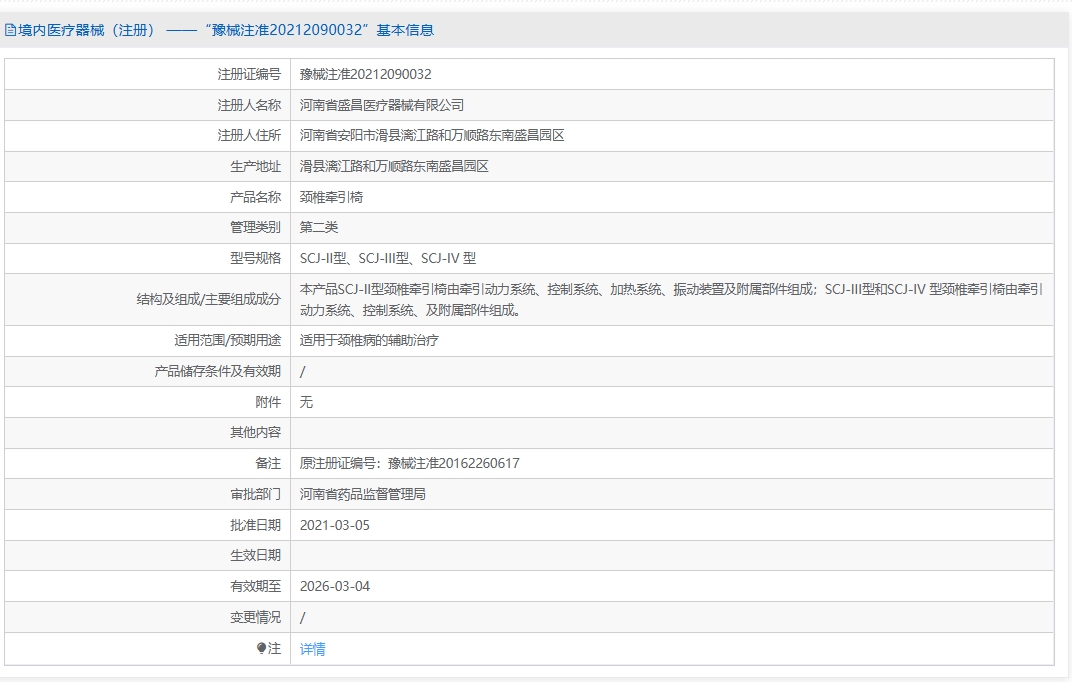The height and width of the screenshot is (682, 1072).
Task: Click the 其他内容 label
Action: click(x=256, y=433)
